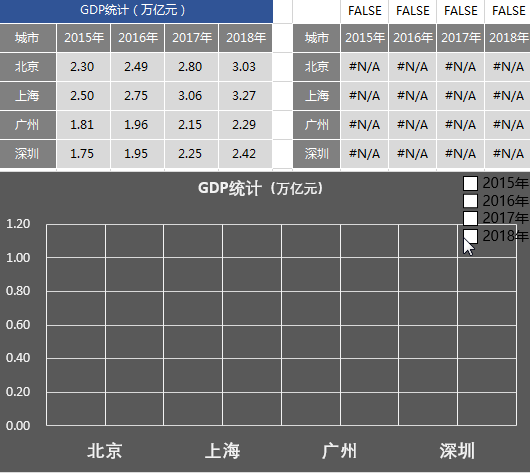Select #N/A cell for 深圳 2015年

(364, 154)
